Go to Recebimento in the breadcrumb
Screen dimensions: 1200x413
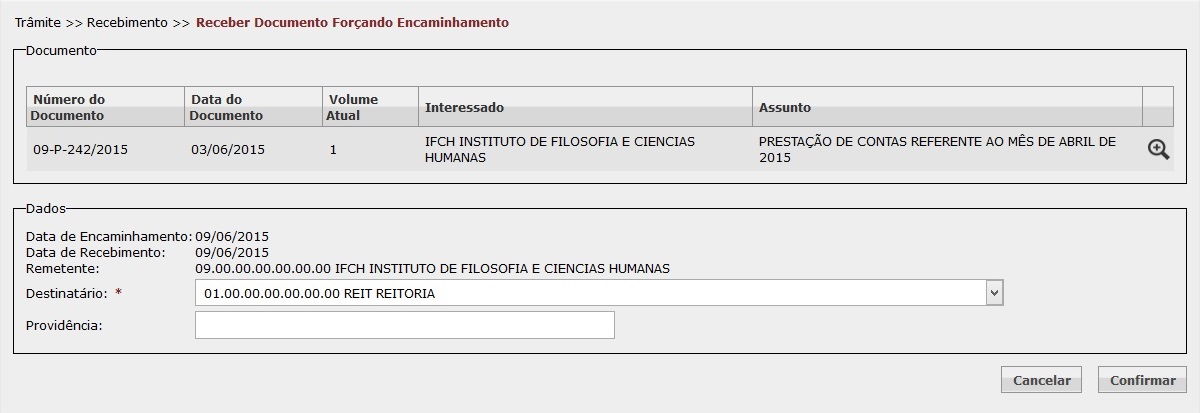tap(127, 22)
